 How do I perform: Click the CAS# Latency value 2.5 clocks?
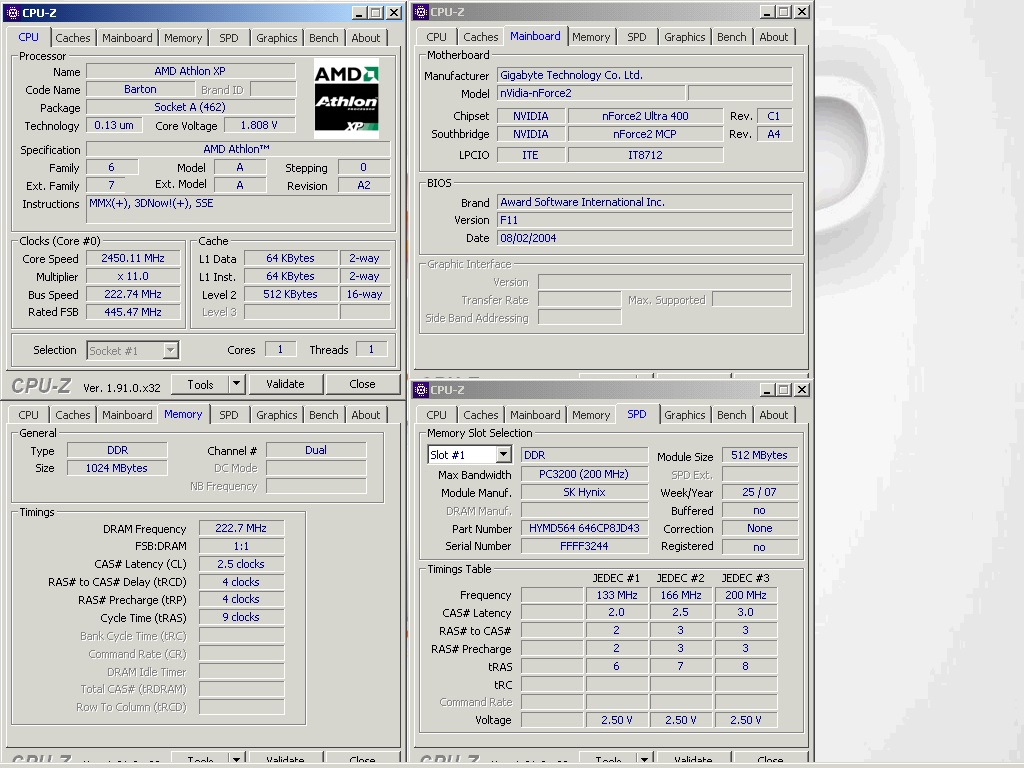(x=241, y=564)
